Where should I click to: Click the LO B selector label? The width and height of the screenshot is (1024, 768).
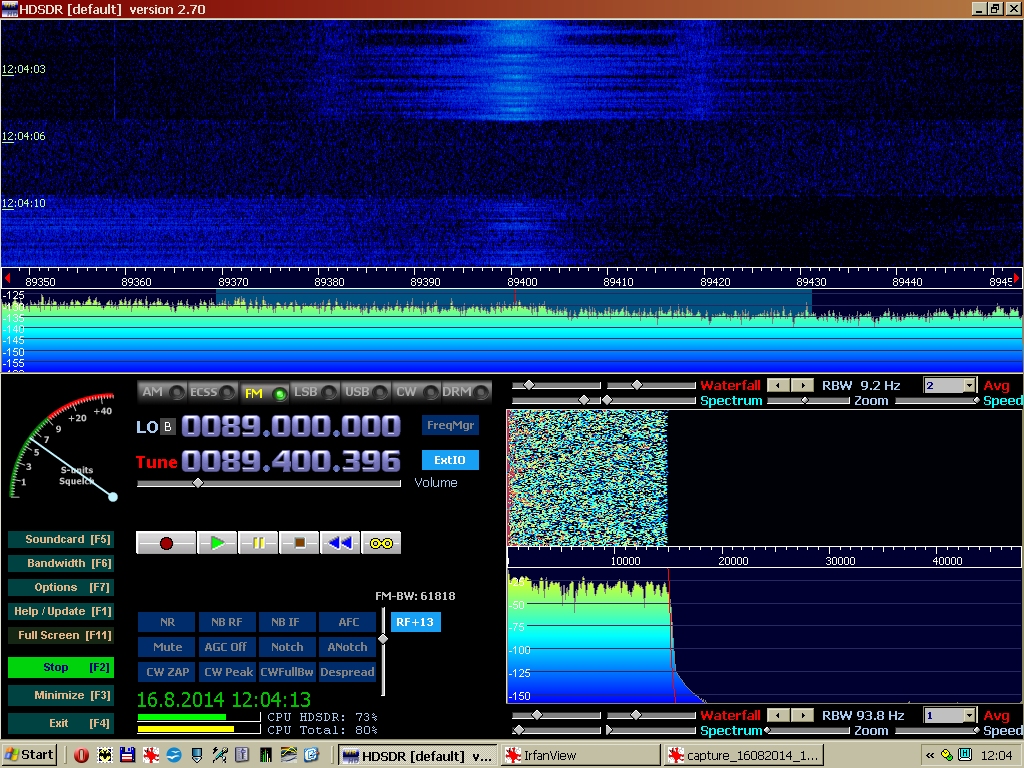168,427
